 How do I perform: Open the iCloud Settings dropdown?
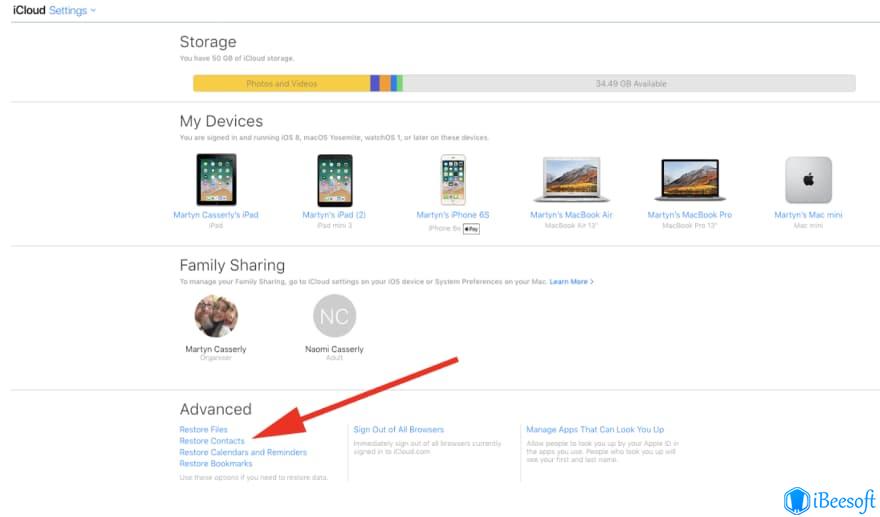click(x=72, y=11)
